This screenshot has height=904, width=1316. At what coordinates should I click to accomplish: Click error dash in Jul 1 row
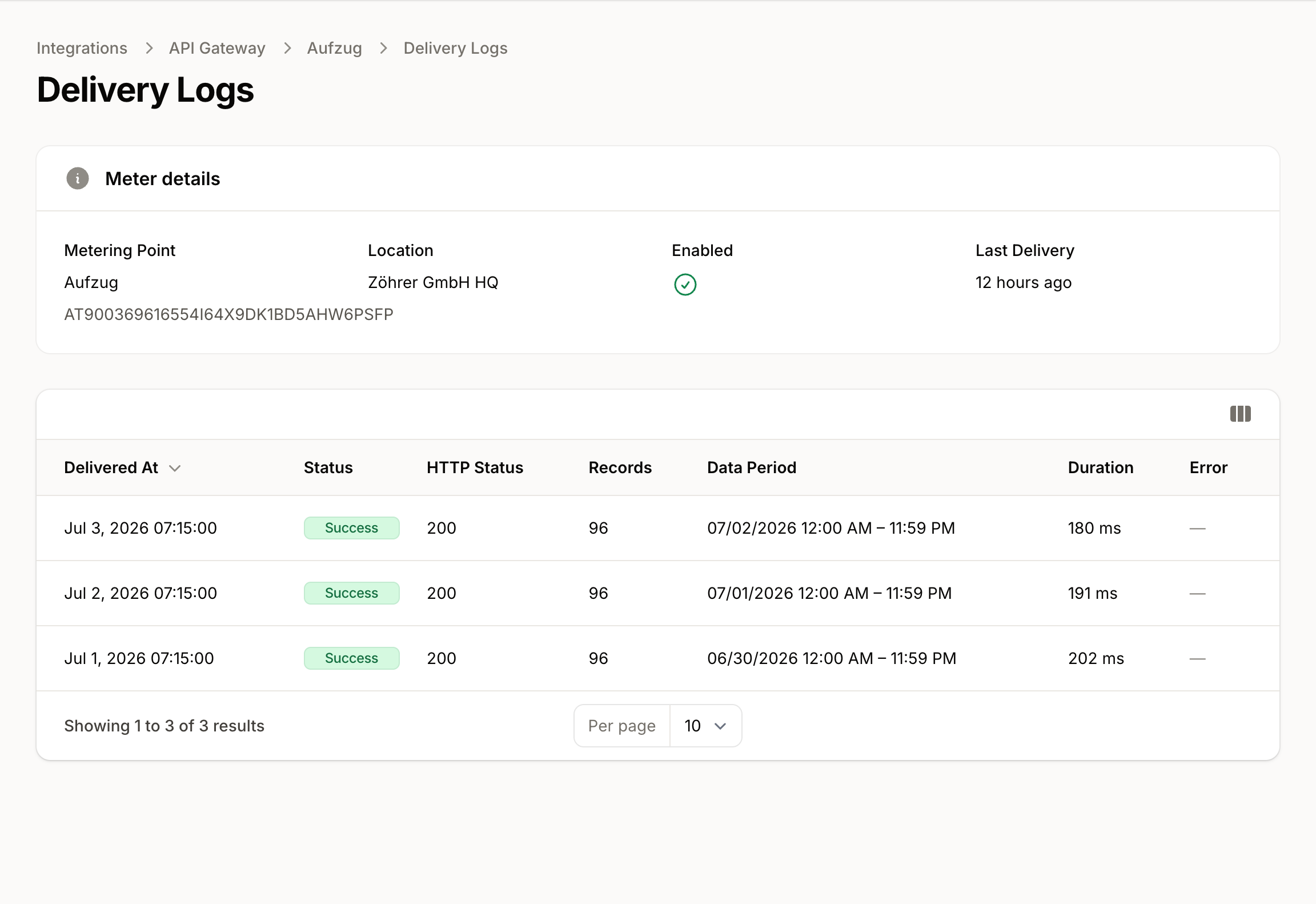click(x=1197, y=658)
